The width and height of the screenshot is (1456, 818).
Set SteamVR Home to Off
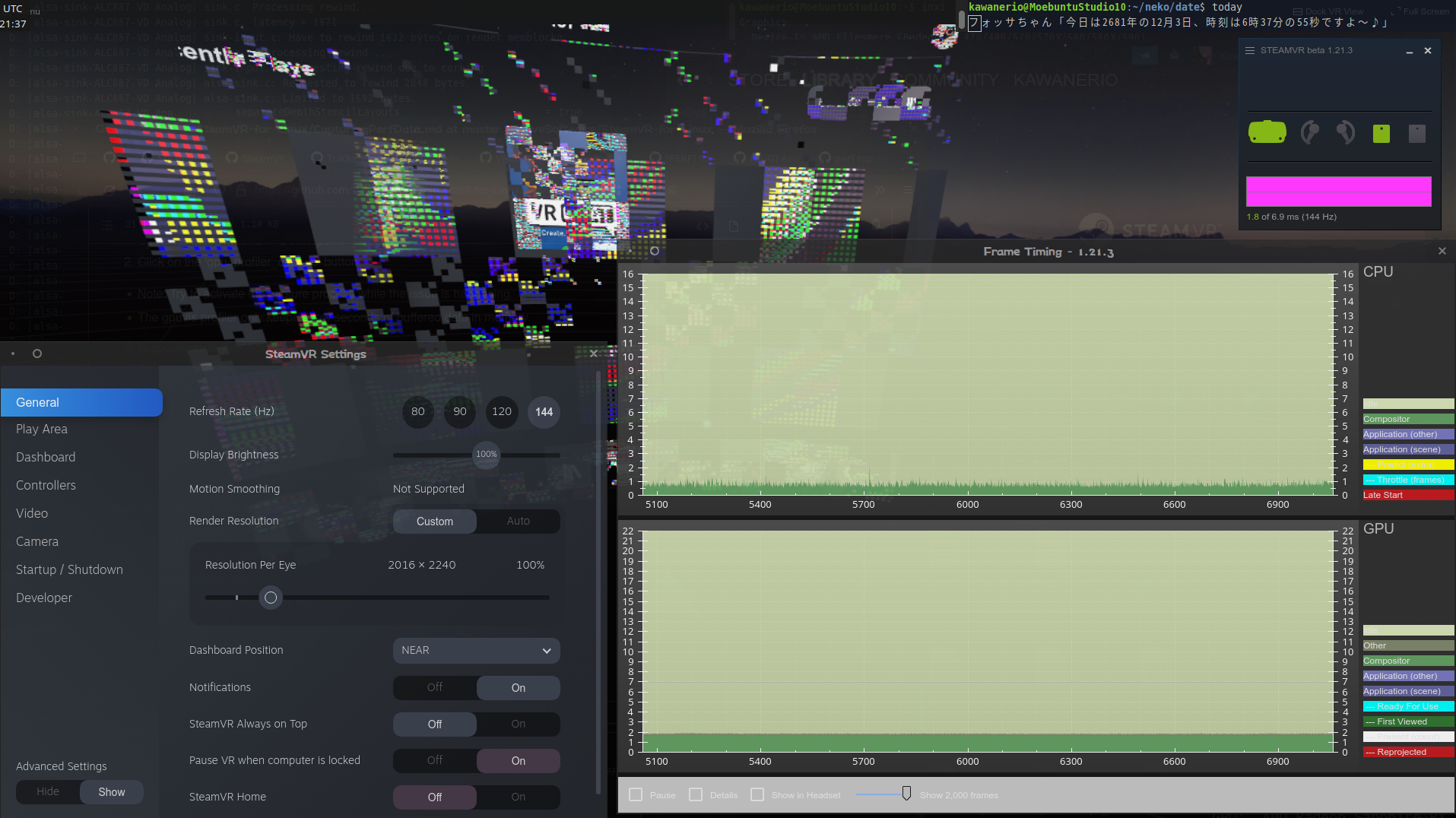(x=435, y=797)
